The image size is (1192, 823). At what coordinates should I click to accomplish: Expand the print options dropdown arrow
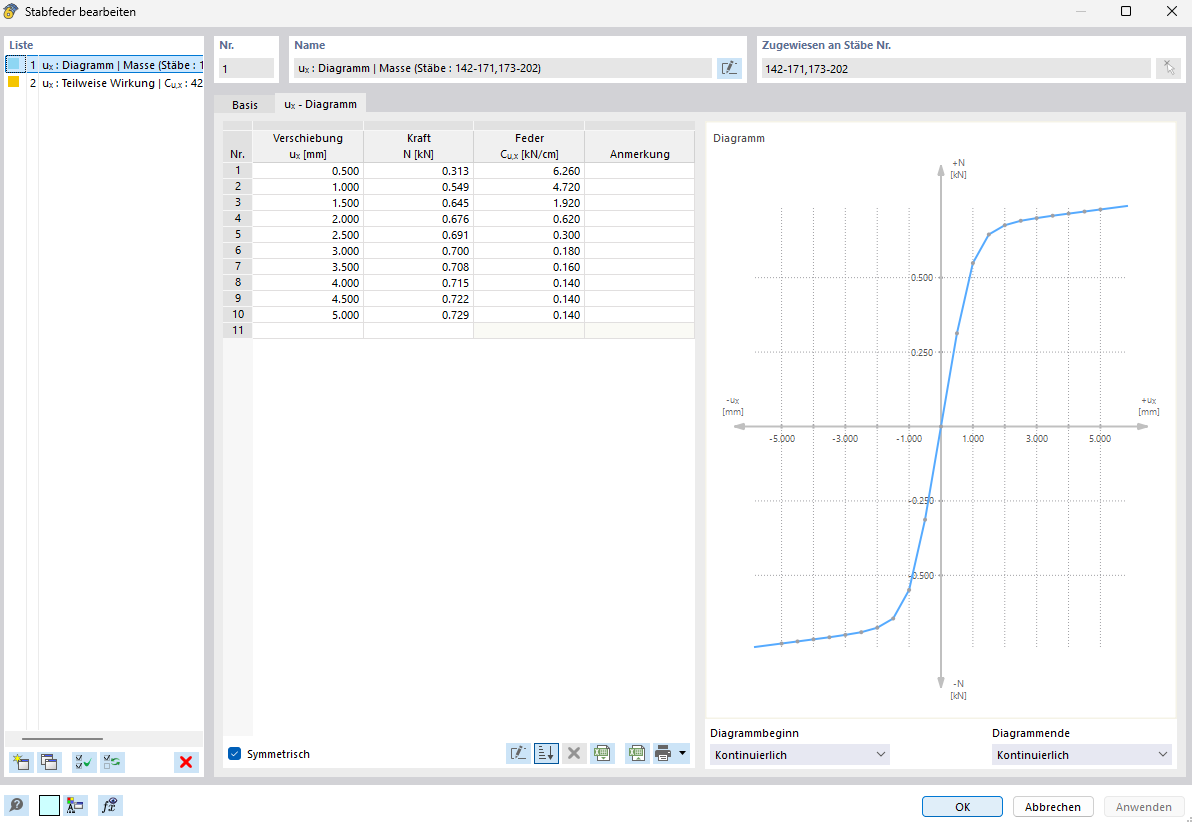coord(683,754)
